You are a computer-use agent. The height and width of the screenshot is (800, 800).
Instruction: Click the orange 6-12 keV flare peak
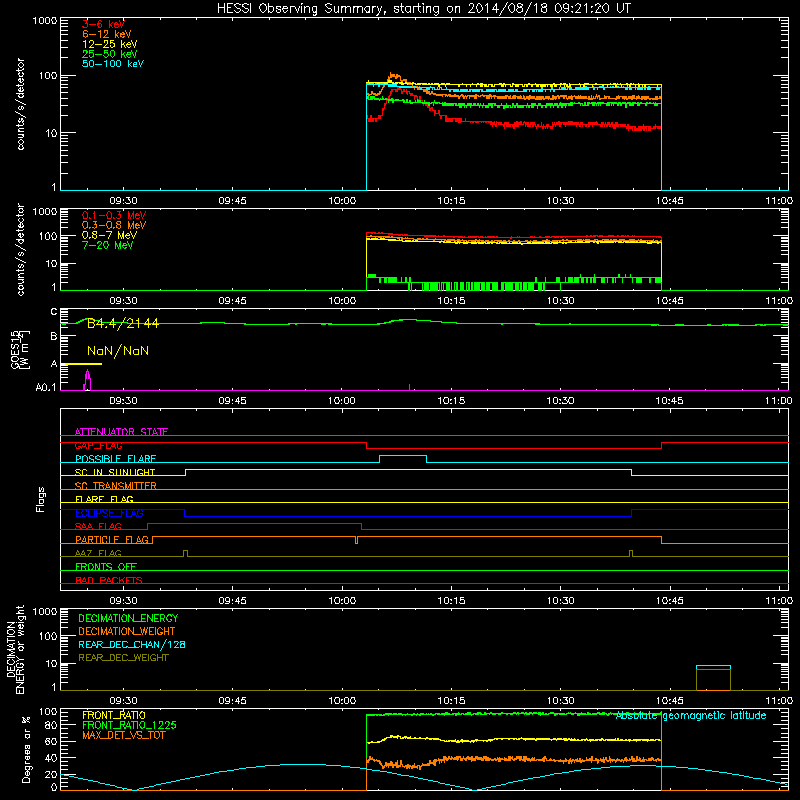point(393,76)
